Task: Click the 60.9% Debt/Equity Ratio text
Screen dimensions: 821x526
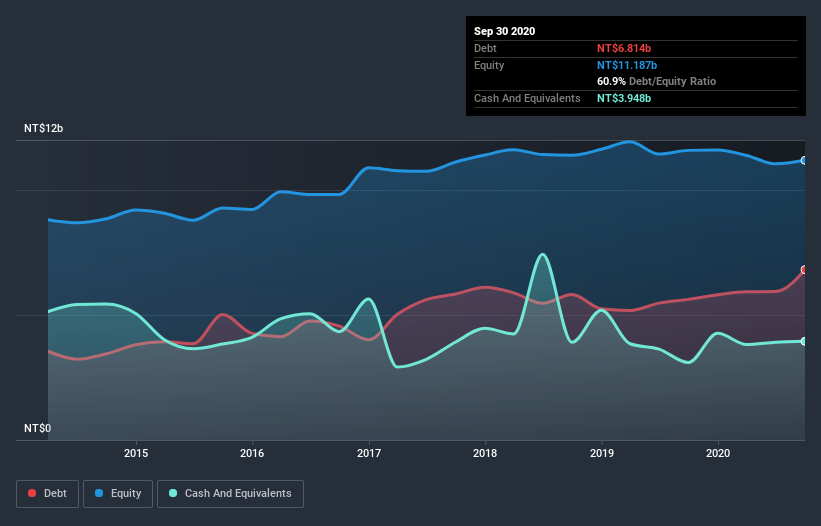Action: (x=657, y=81)
